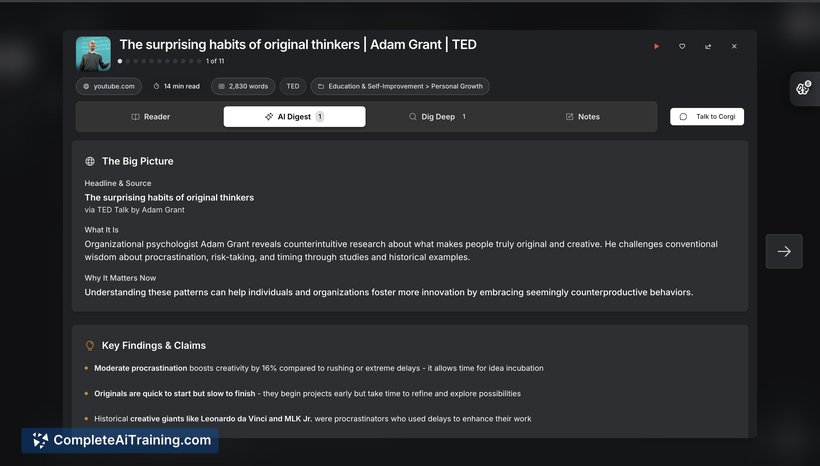Switch to the Reader tab

[x=151, y=117]
